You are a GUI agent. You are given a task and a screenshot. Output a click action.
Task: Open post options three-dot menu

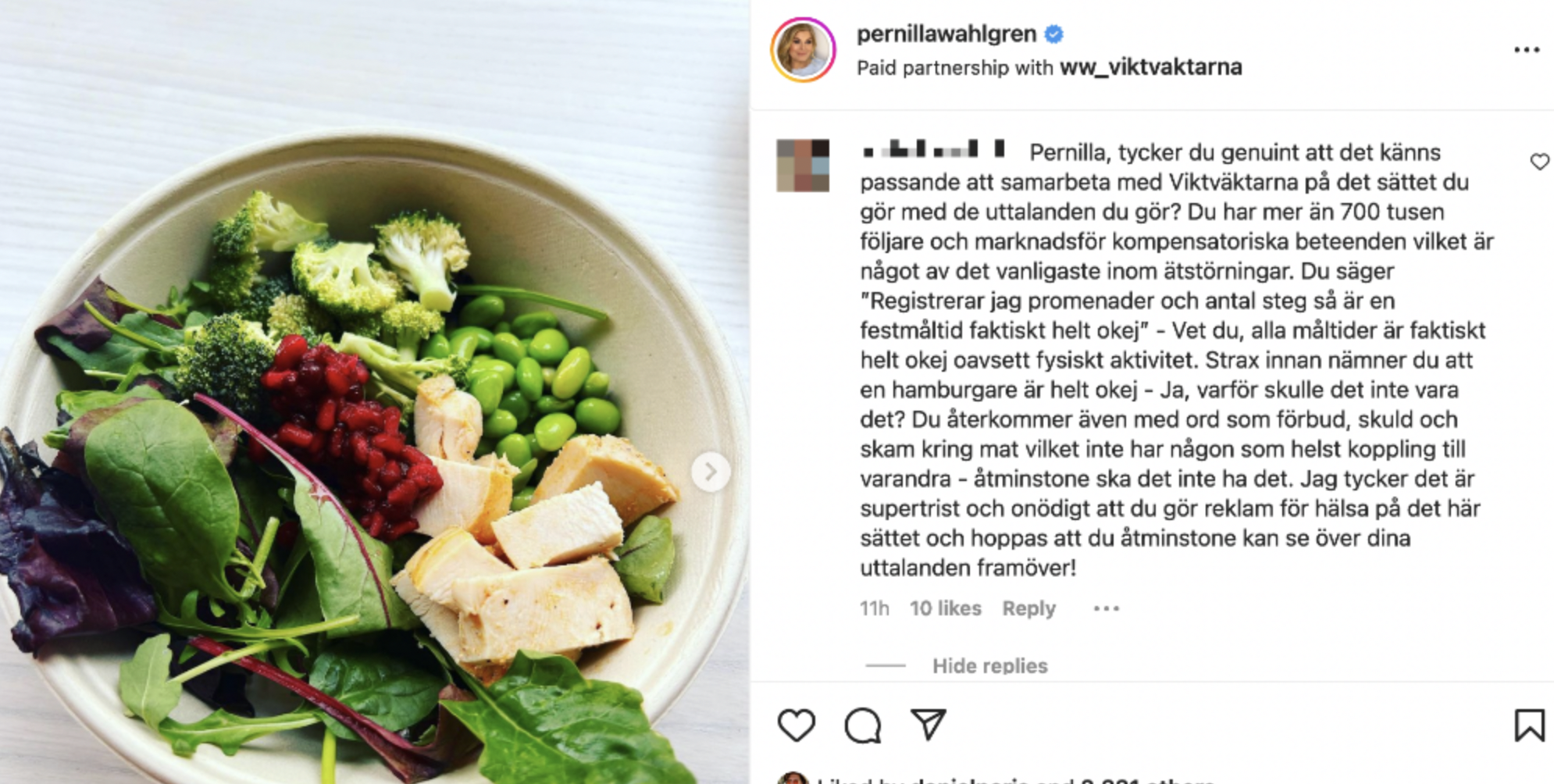click(x=1527, y=50)
